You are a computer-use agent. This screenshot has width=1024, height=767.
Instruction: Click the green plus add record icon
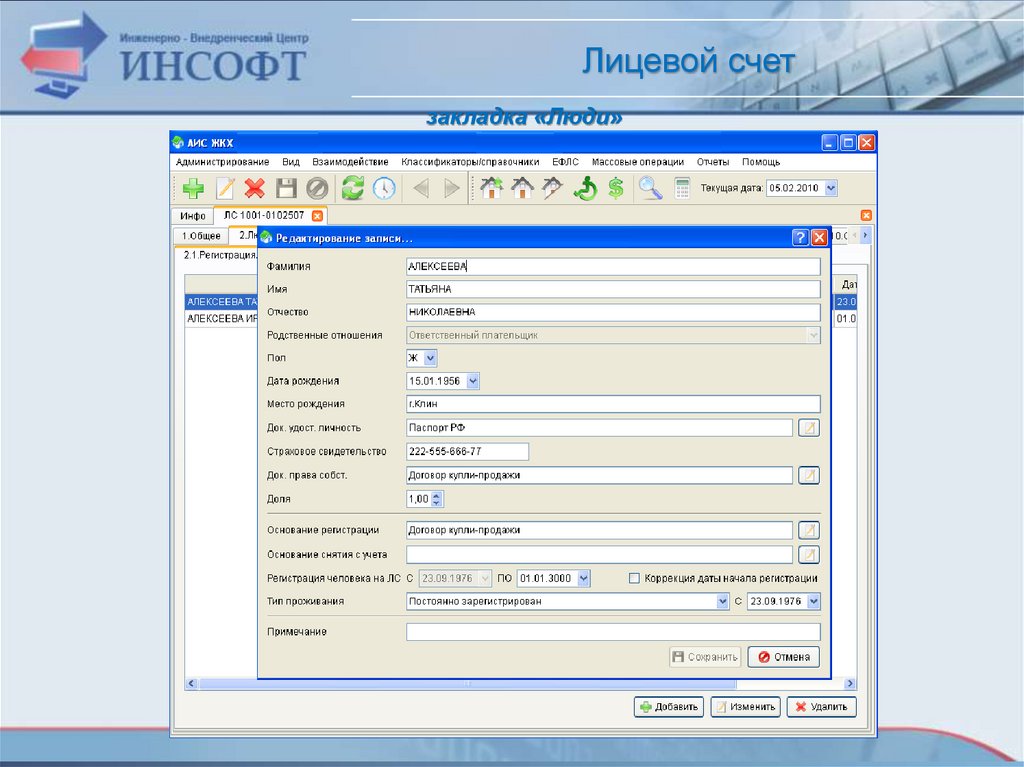[192, 188]
